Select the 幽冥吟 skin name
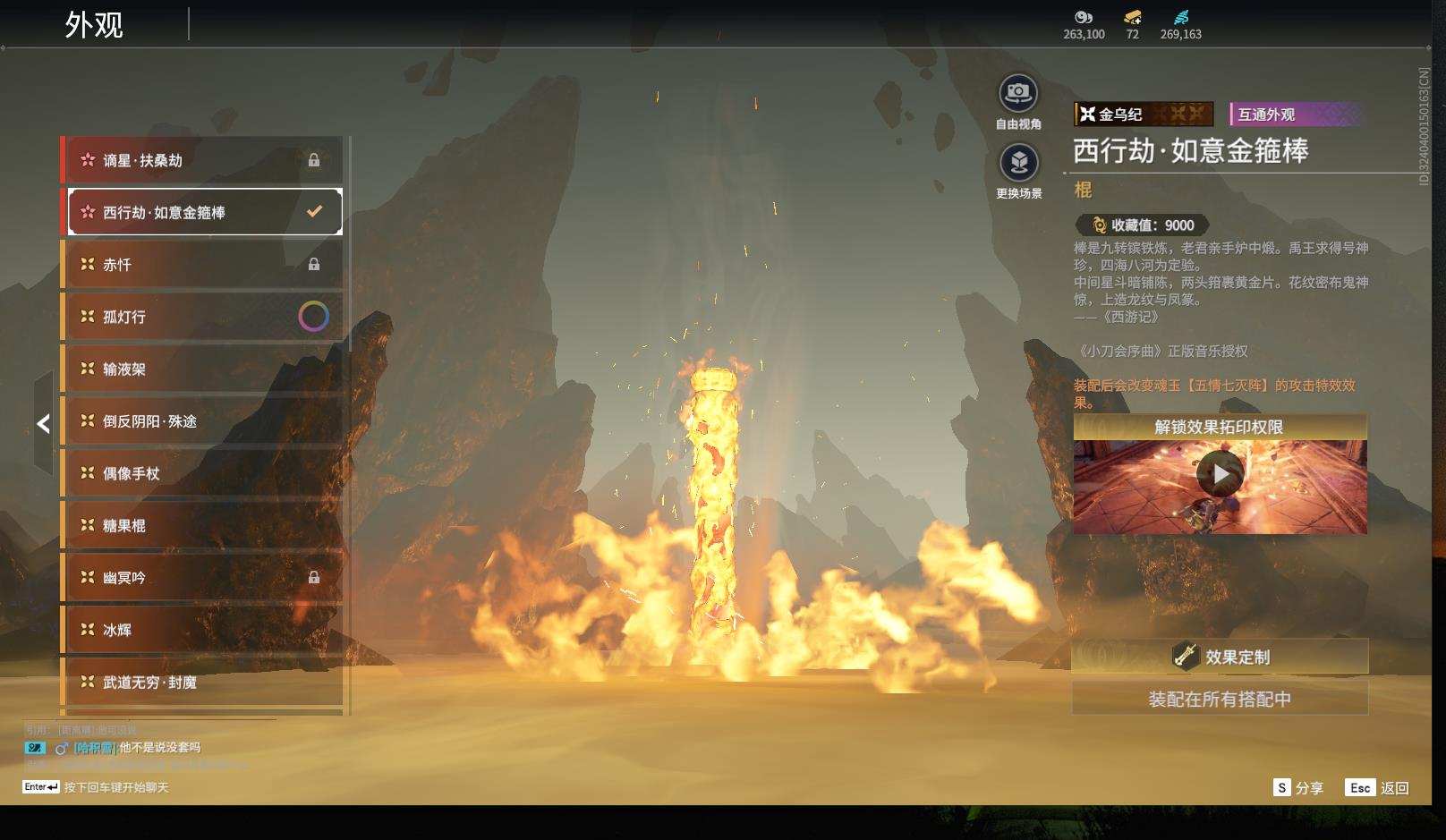Viewport: 1446px width, 840px height. click(123, 578)
